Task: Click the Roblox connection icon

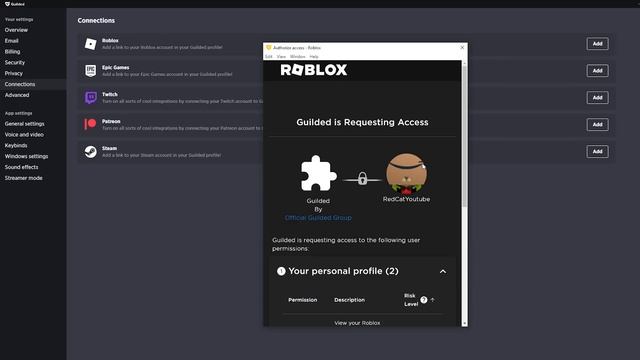Action: [91, 44]
